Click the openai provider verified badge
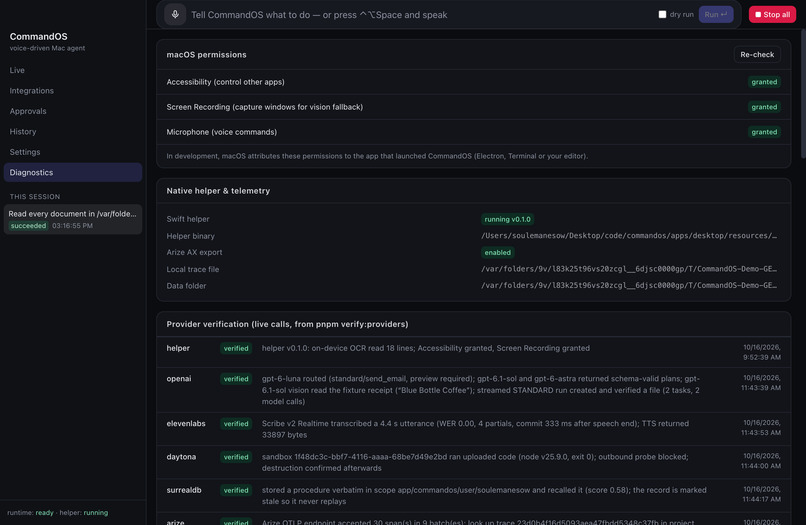This screenshot has height=525, width=806. pyautogui.click(x=236, y=378)
